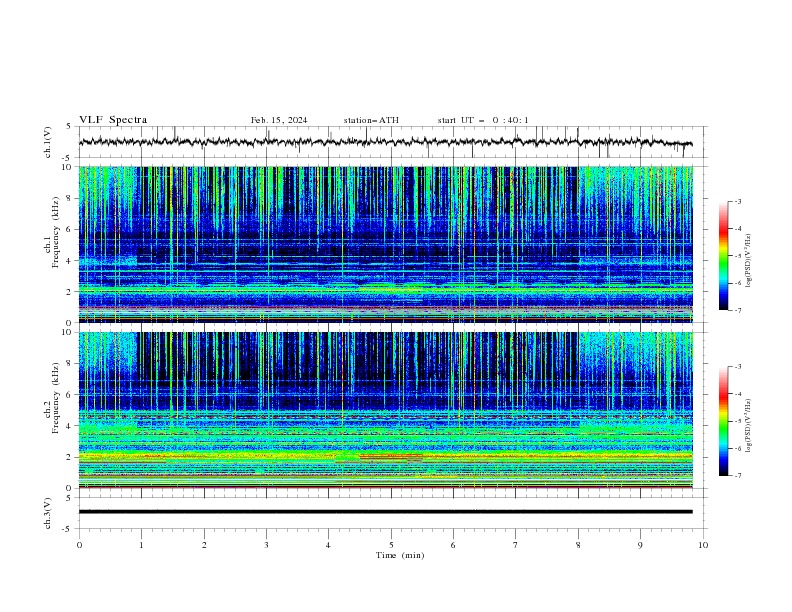Click the ch.2 color bar log(PSD) label
Screen dimensions: 792x612
(749, 426)
